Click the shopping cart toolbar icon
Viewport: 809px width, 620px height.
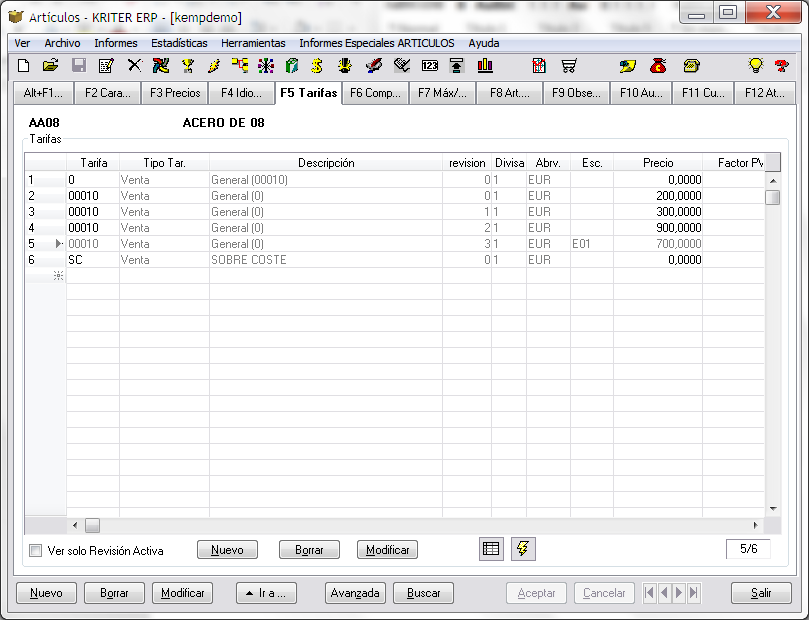coord(569,66)
